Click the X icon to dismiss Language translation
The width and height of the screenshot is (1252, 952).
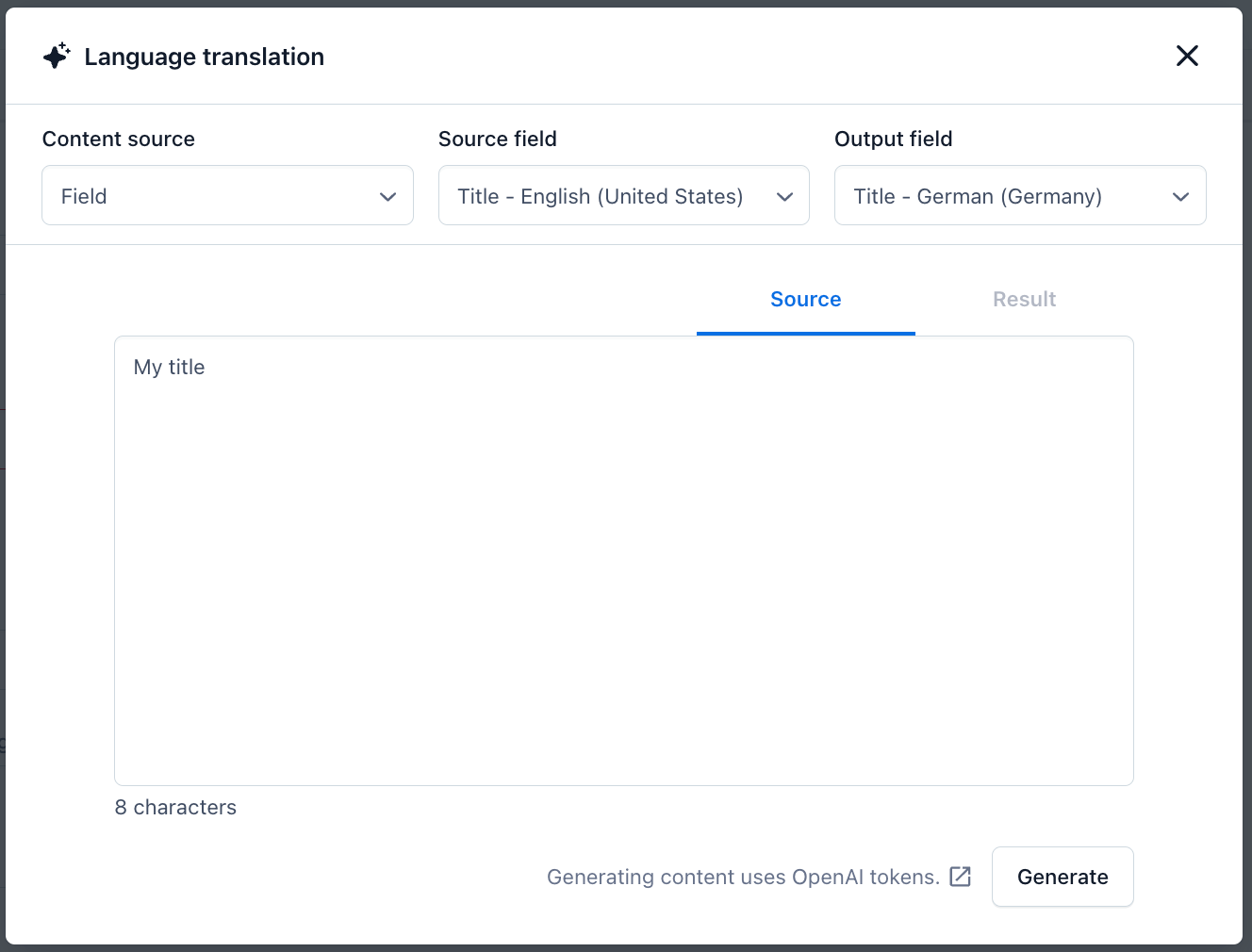coord(1187,56)
